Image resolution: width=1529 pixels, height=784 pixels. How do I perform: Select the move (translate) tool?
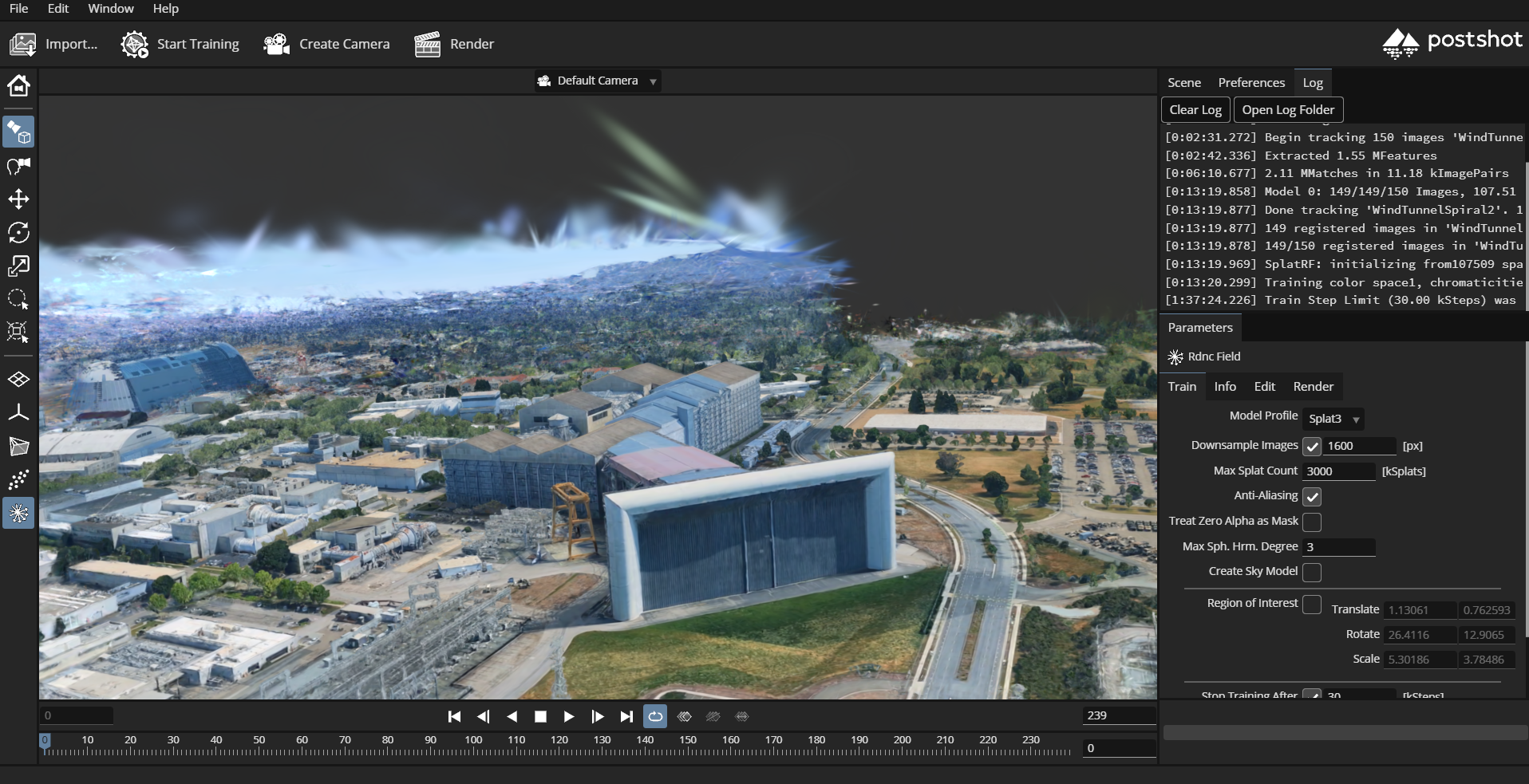click(x=18, y=199)
